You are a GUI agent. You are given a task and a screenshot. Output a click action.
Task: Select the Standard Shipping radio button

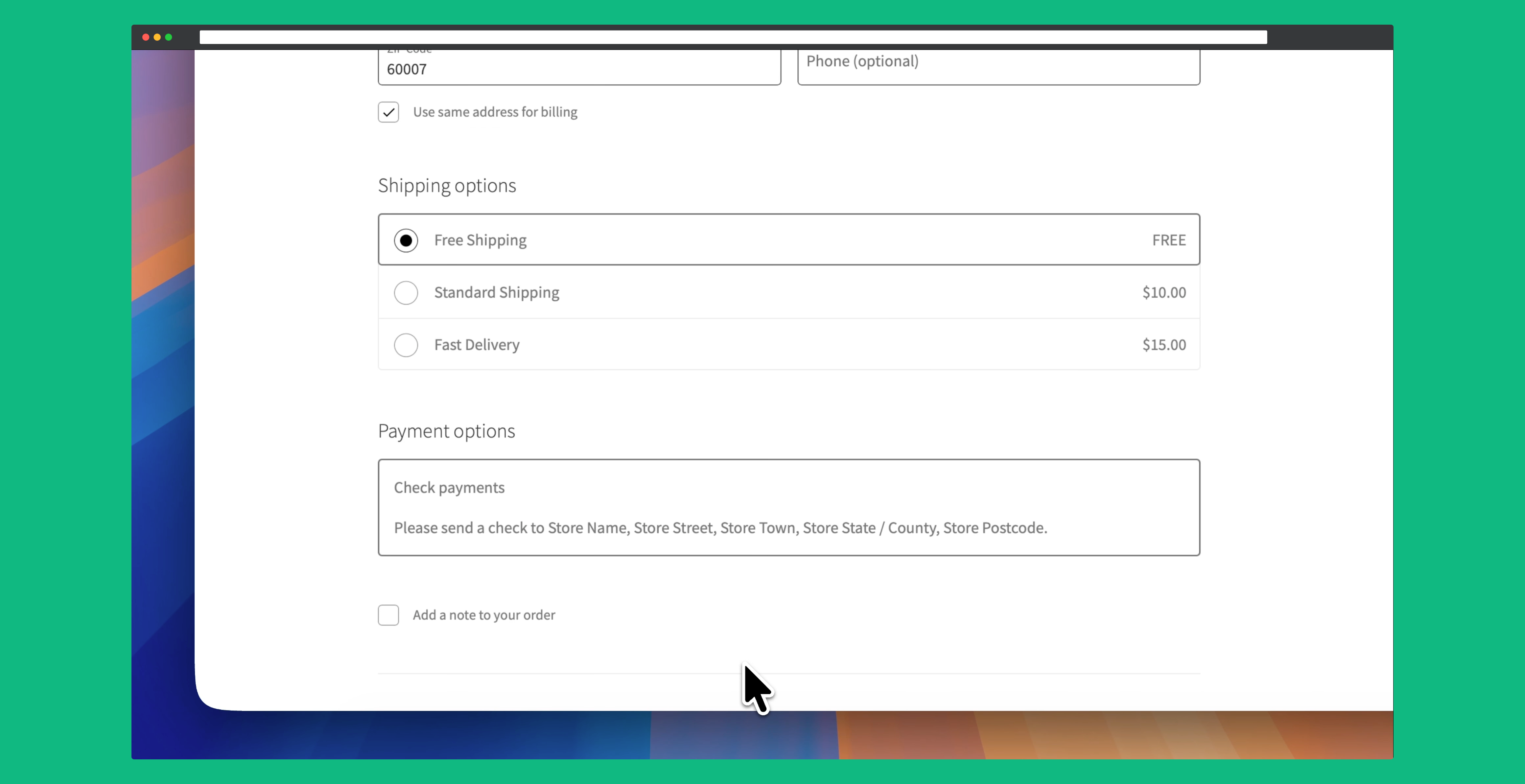[406, 293]
